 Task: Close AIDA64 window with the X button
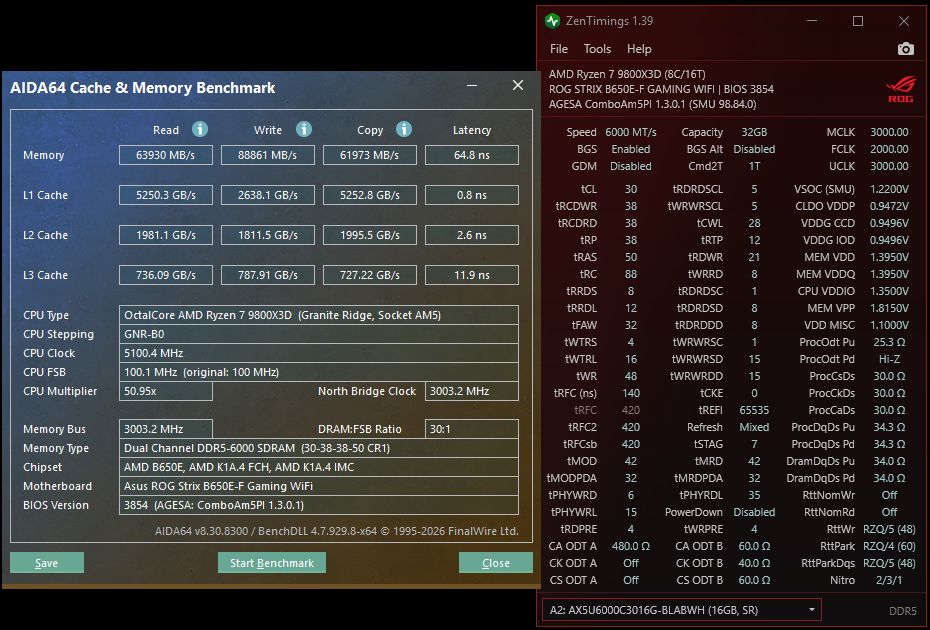518,85
